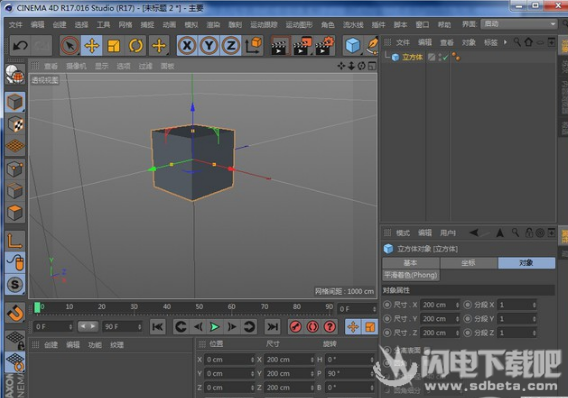Image resolution: width=568 pixels, height=398 pixels.
Task: Click the 平滑着色(Phong) button
Action: pyautogui.click(x=411, y=275)
